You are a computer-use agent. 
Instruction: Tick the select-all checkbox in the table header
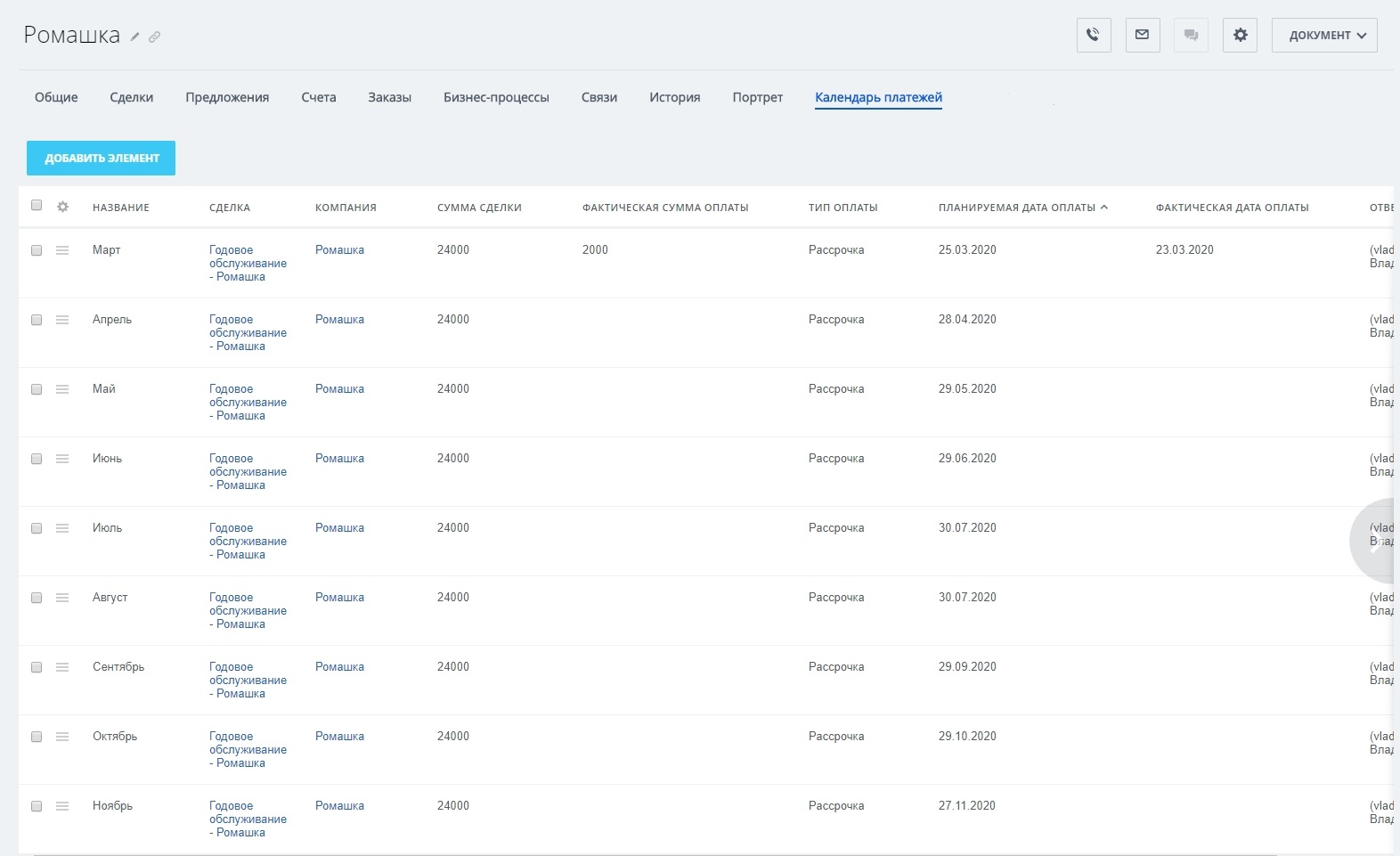(37, 206)
